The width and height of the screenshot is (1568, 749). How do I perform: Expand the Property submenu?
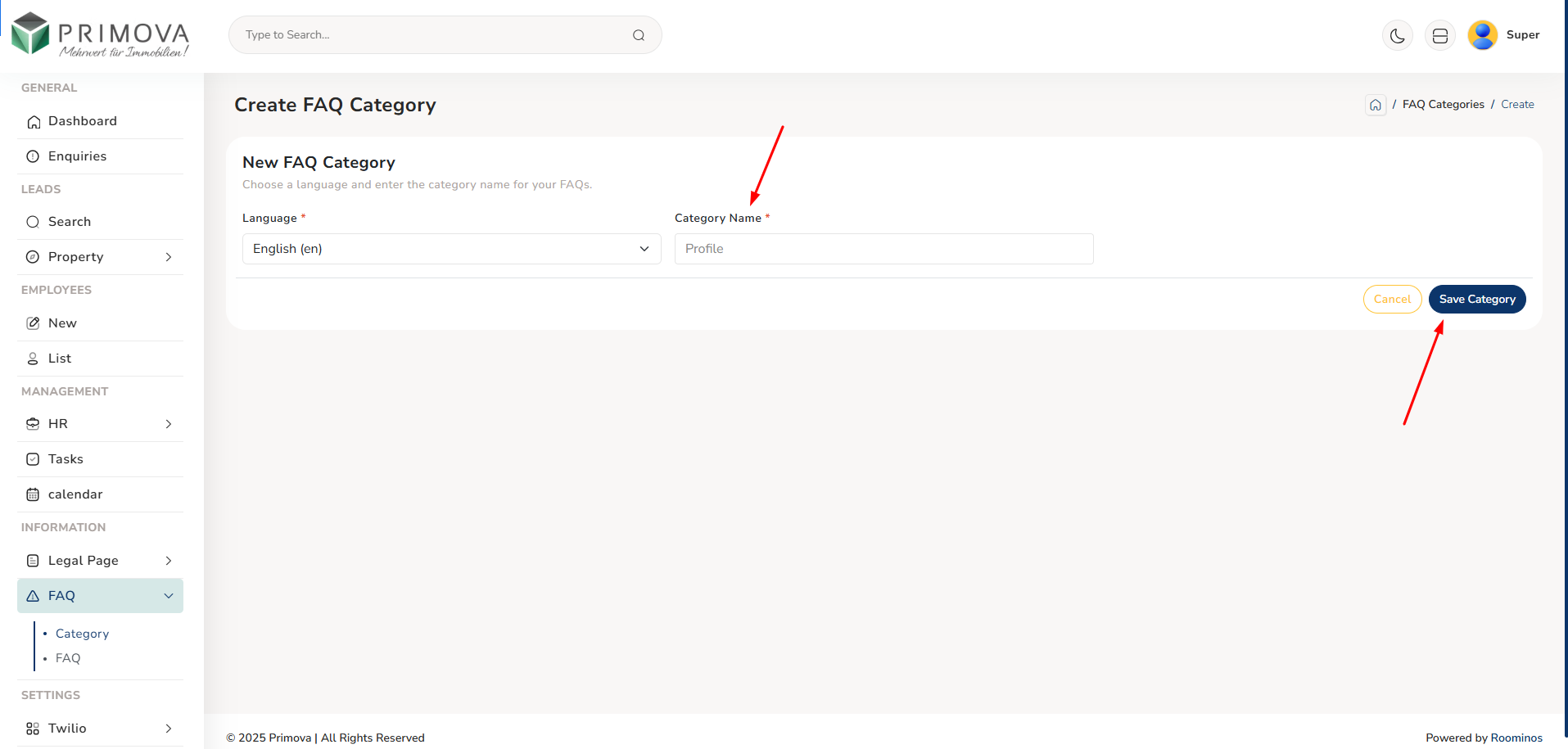coord(169,257)
